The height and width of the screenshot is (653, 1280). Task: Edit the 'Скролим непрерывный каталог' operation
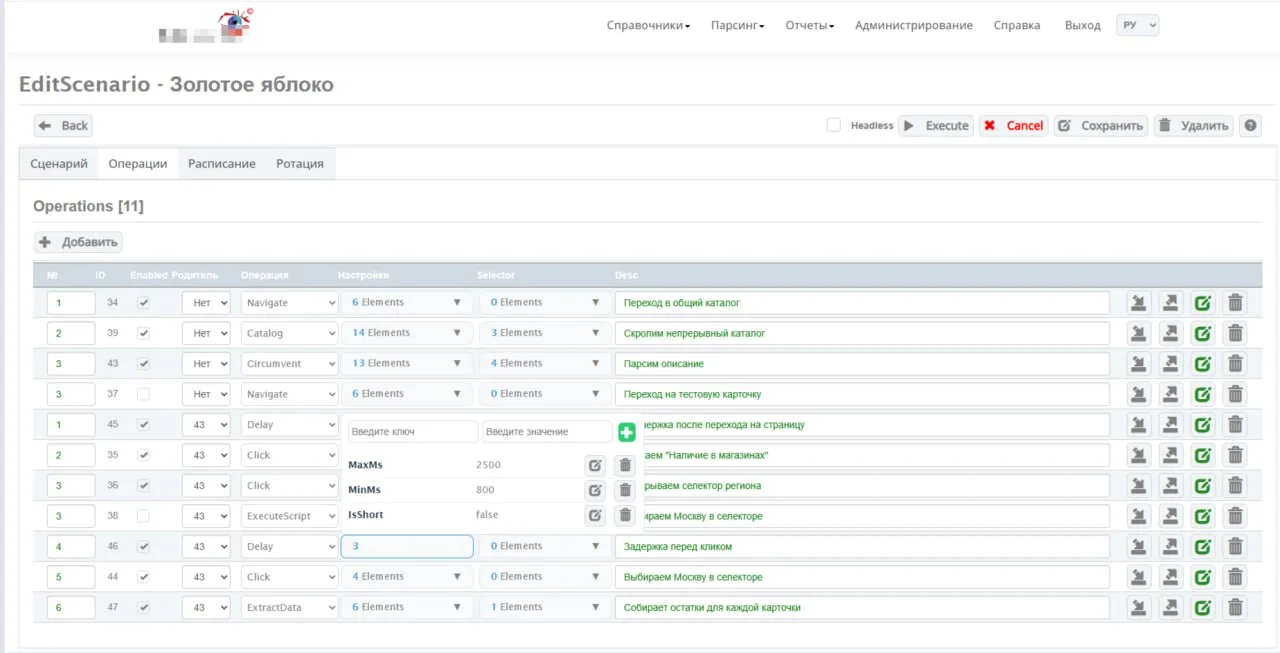point(1203,333)
